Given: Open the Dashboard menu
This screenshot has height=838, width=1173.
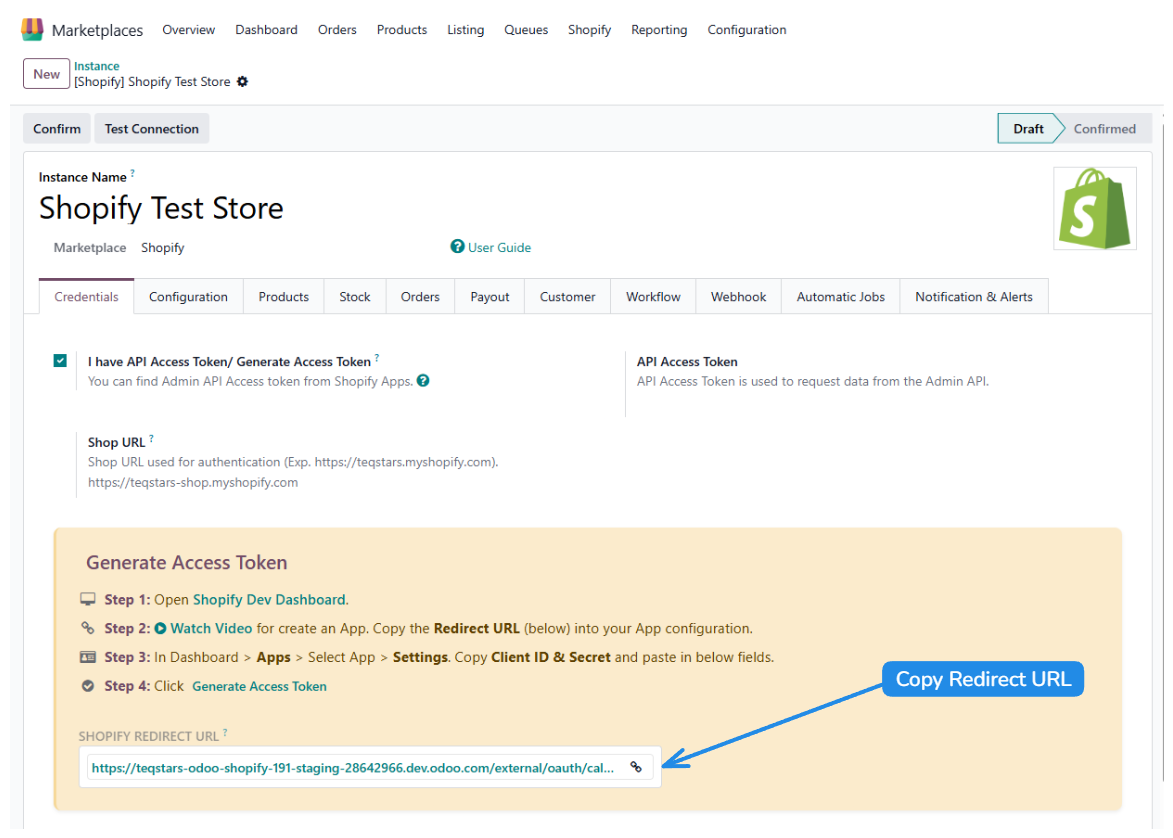Looking at the screenshot, I should coord(266,30).
